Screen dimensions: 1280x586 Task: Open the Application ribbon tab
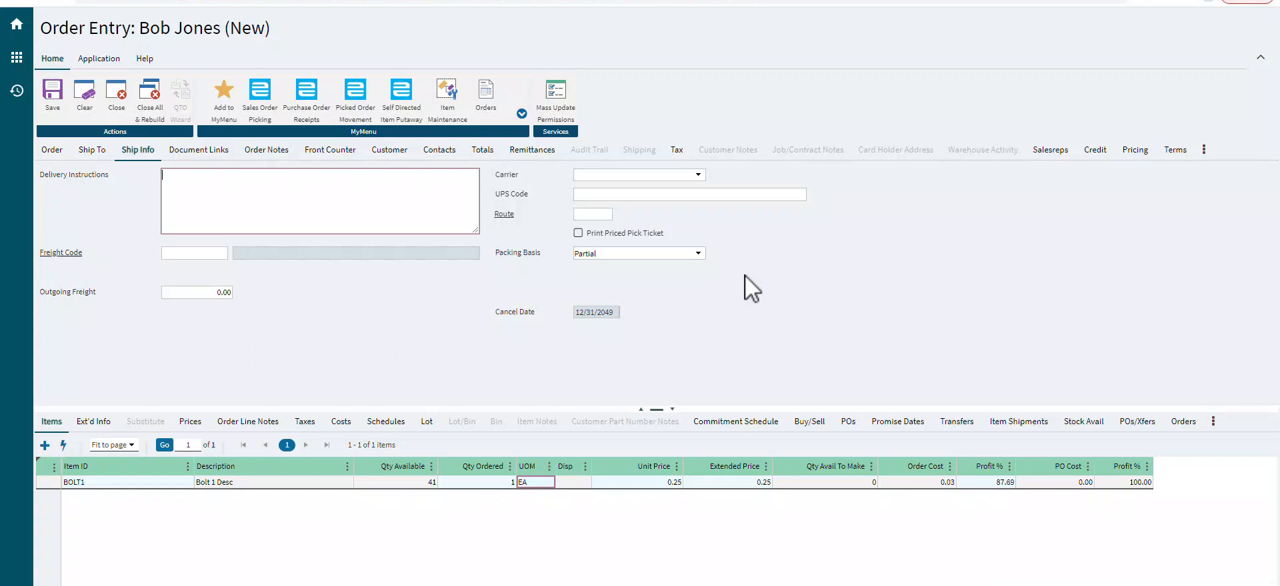tap(99, 59)
